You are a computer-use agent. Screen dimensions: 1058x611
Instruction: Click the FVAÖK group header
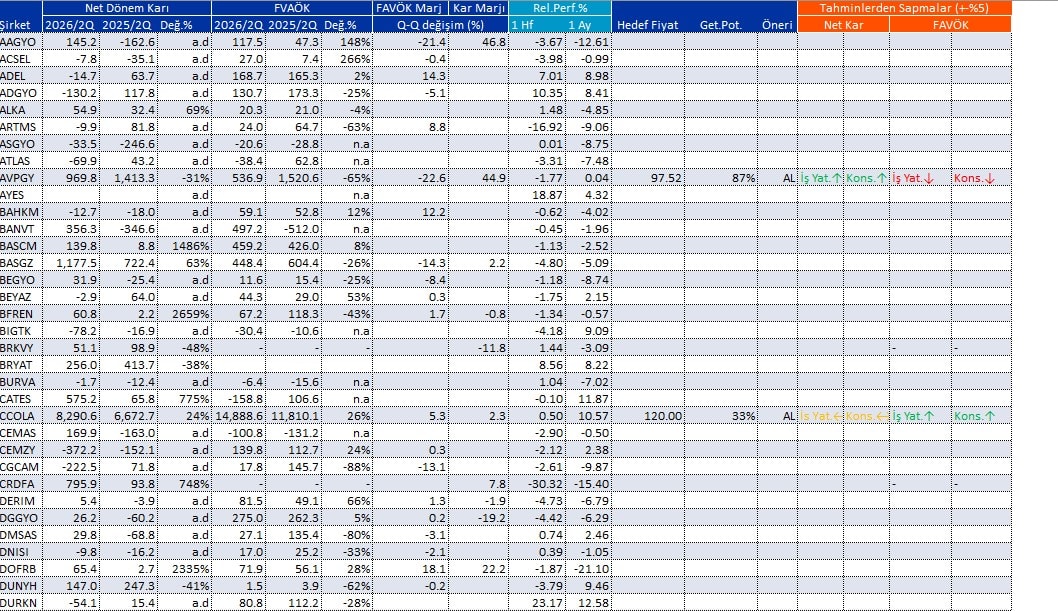(x=291, y=8)
